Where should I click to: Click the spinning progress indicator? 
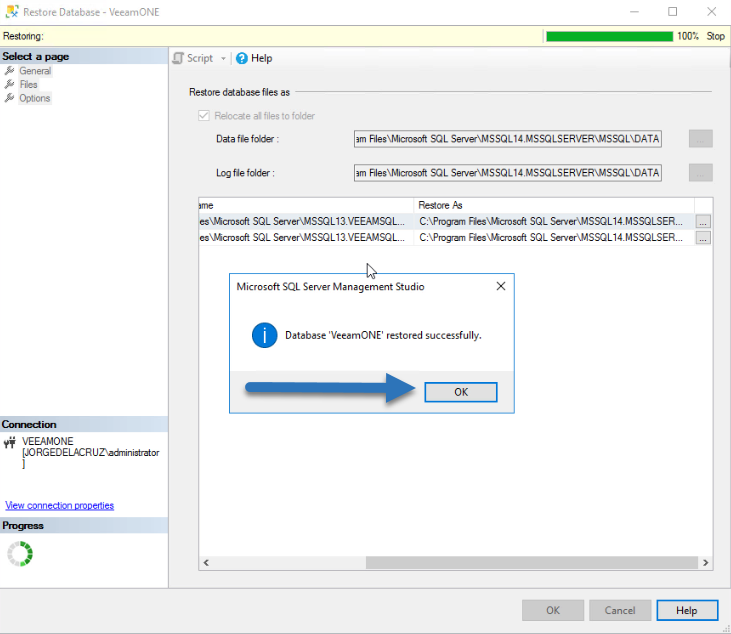(20, 554)
